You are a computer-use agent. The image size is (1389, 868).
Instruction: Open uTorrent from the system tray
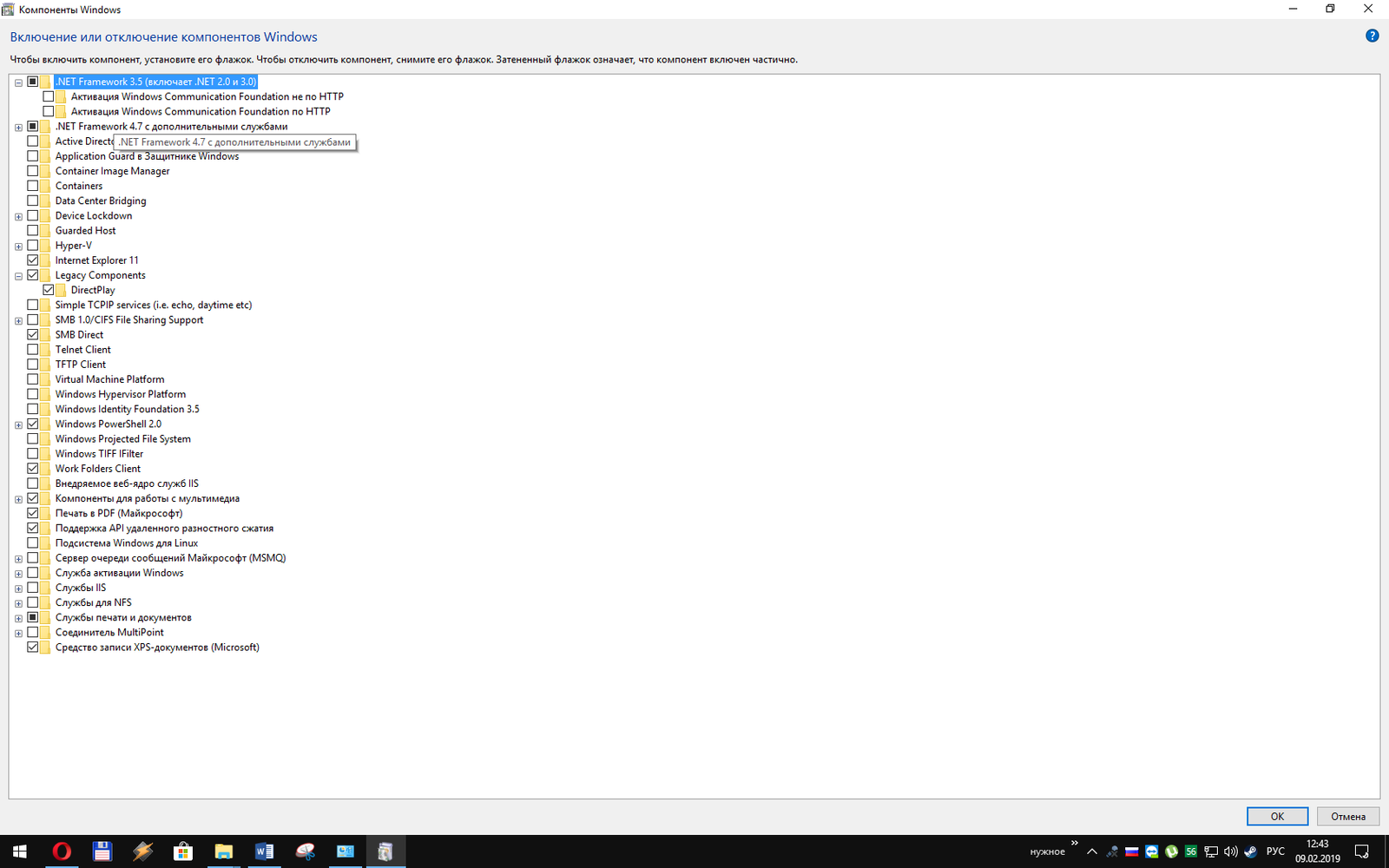pyautogui.click(x=1171, y=852)
